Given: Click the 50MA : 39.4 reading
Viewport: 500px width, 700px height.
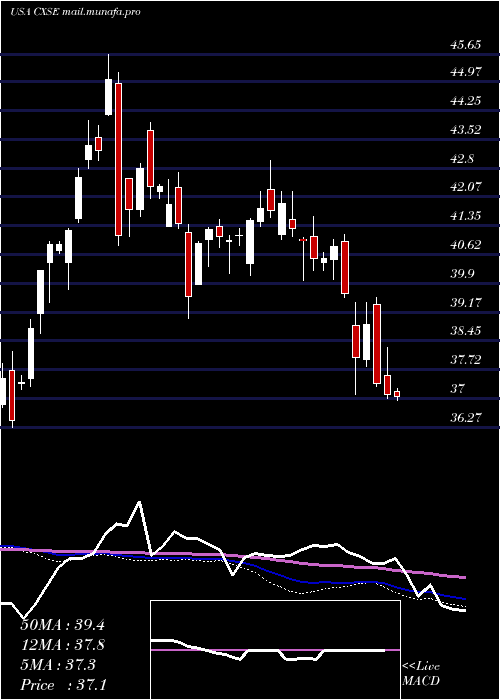Looking at the screenshot, I should [x=62, y=625].
